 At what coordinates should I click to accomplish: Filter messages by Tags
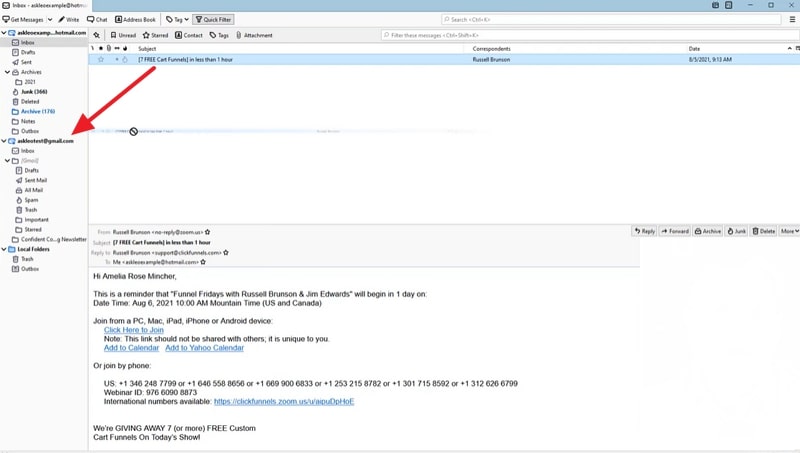219,35
